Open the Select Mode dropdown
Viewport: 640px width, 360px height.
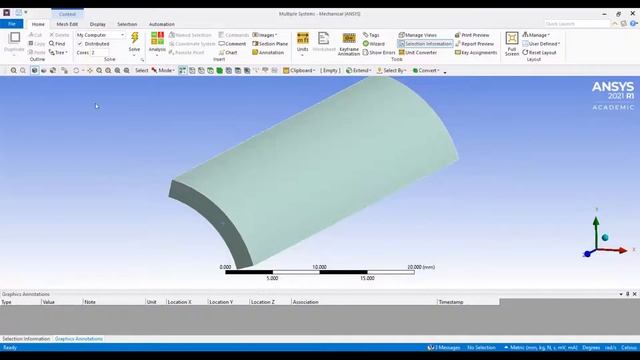point(163,71)
